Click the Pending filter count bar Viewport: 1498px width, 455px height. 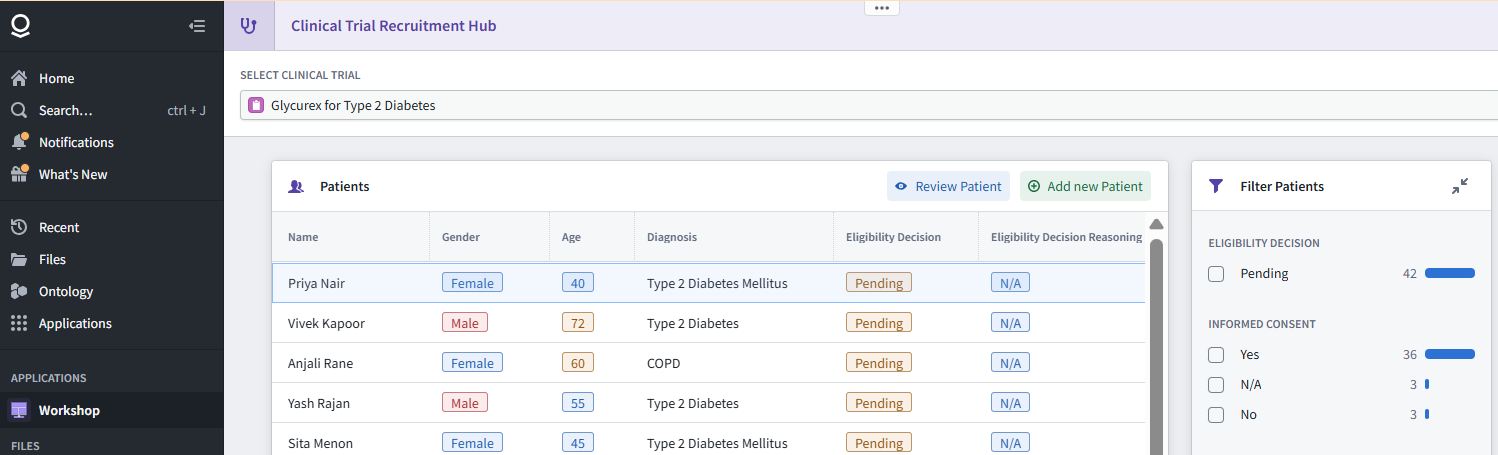[x=1450, y=274]
